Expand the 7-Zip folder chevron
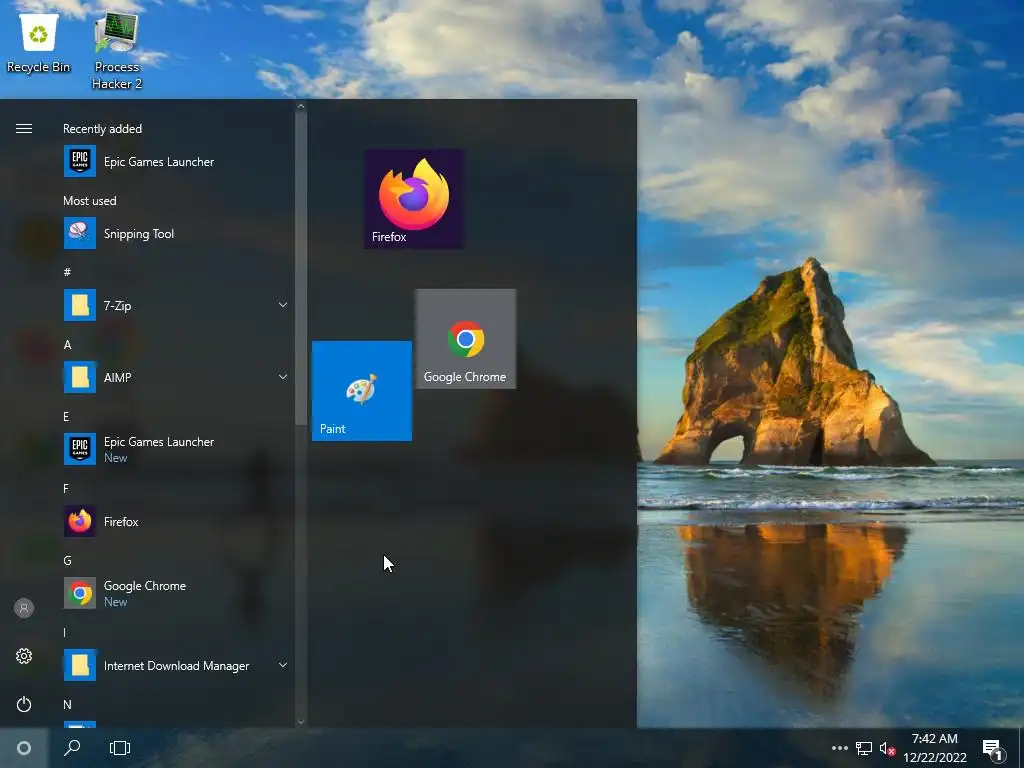1024x768 pixels. [283, 305]
